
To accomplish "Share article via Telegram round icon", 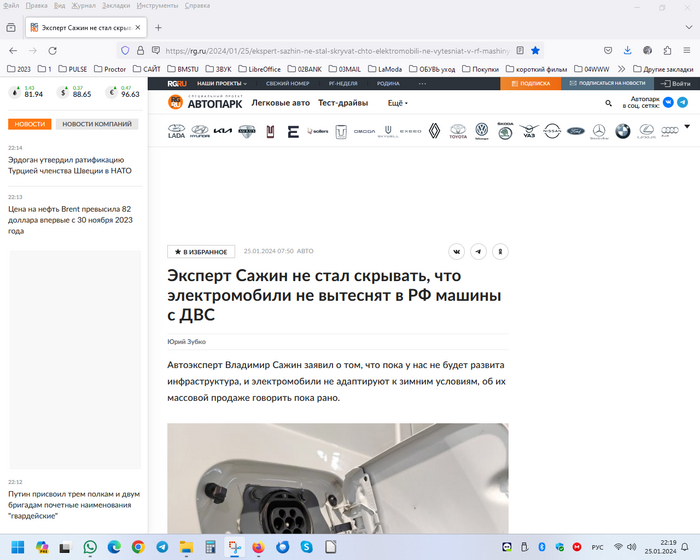I will coord(478,251).
